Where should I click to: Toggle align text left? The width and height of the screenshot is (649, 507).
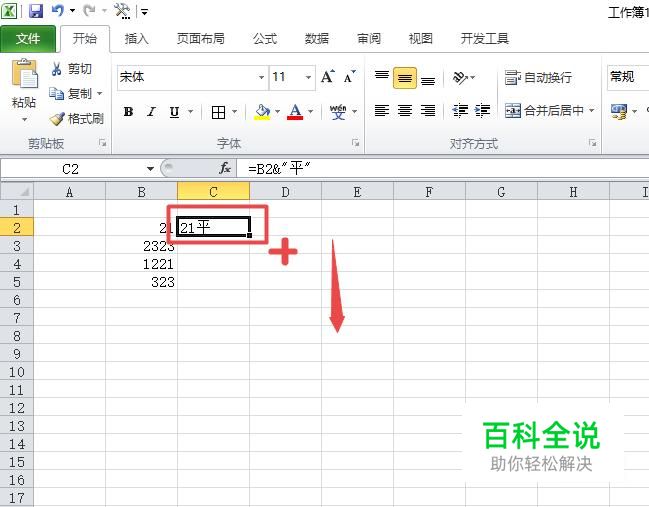point(382,111)
